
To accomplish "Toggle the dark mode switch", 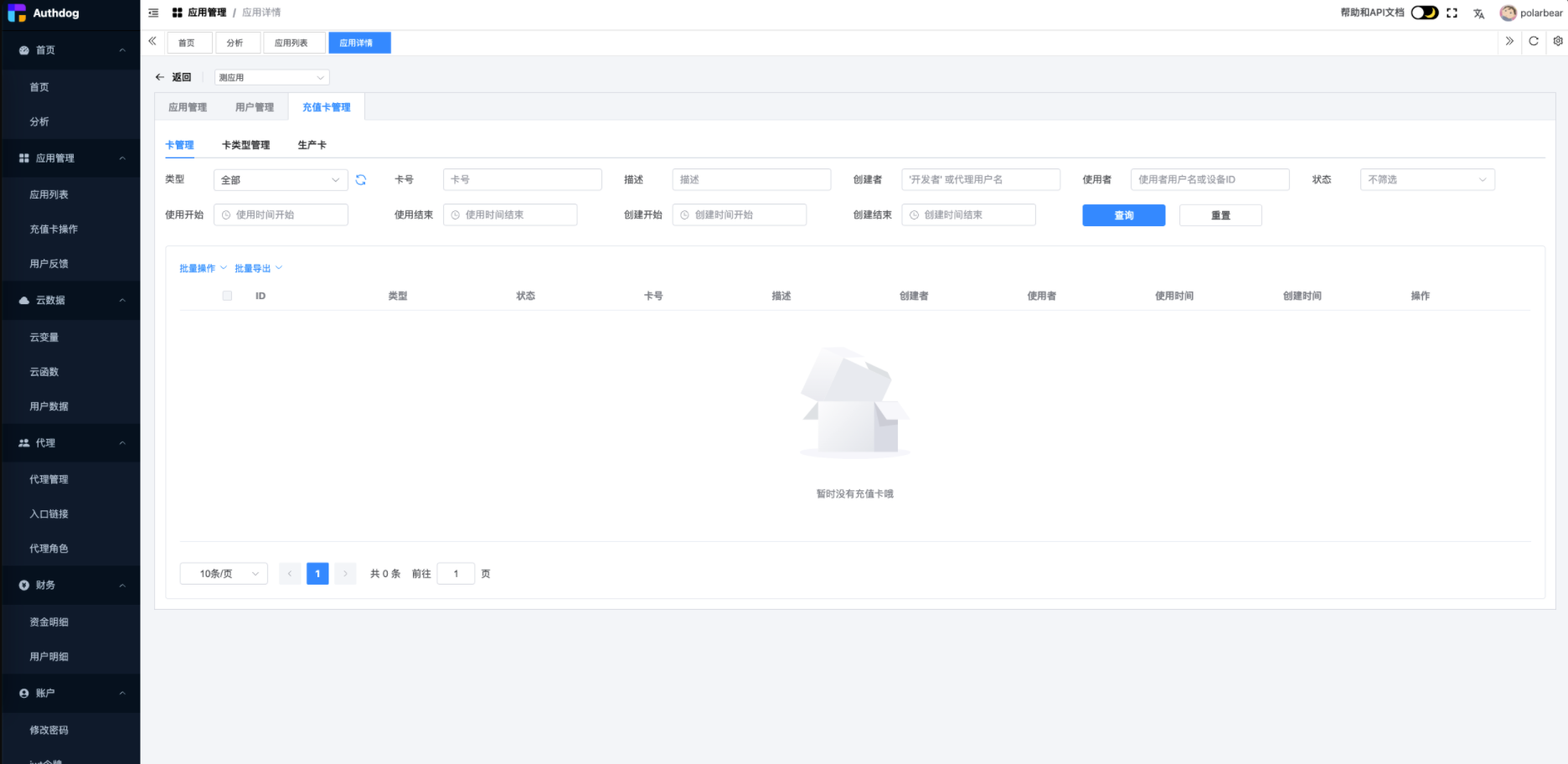I will click(x=1424, y=13).
